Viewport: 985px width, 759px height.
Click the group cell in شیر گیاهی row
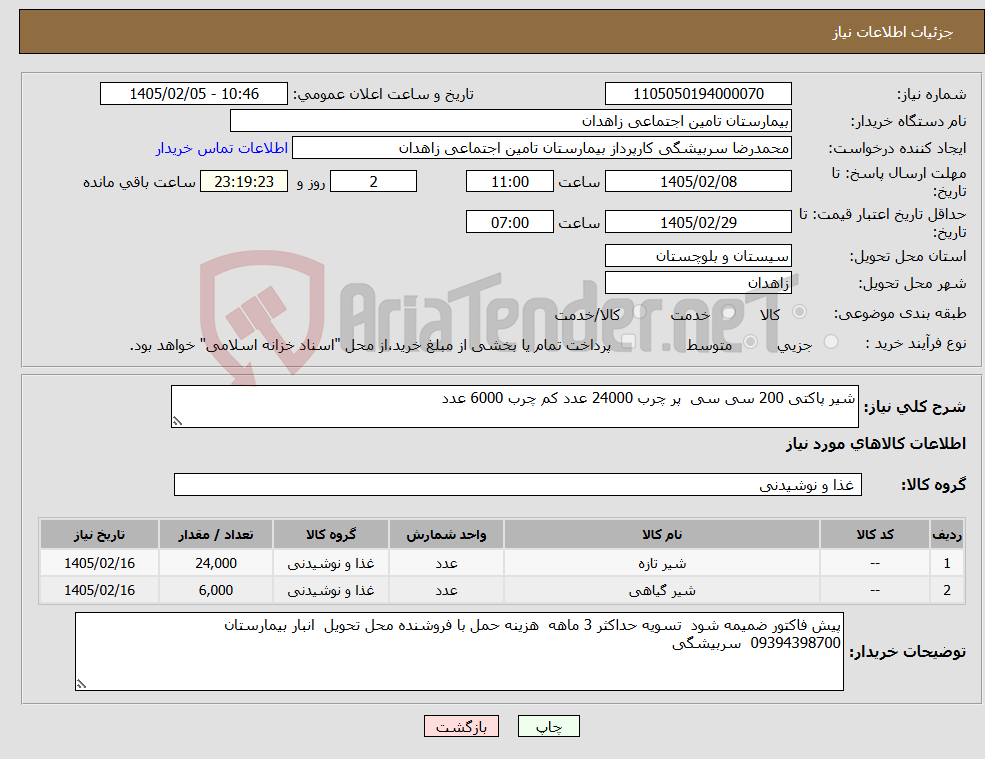[330, 590]
